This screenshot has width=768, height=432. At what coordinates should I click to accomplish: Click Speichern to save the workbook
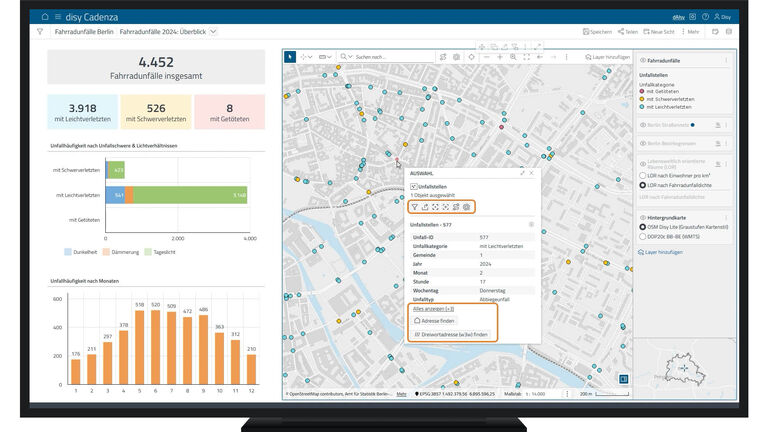597,31
